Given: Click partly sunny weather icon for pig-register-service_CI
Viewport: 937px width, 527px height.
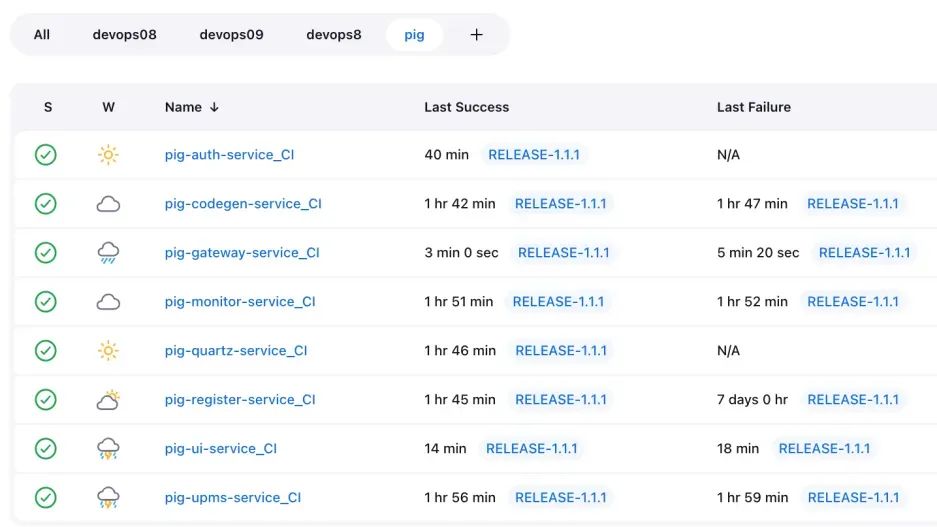Looking at the screenshot, I should tap(108, 400).
